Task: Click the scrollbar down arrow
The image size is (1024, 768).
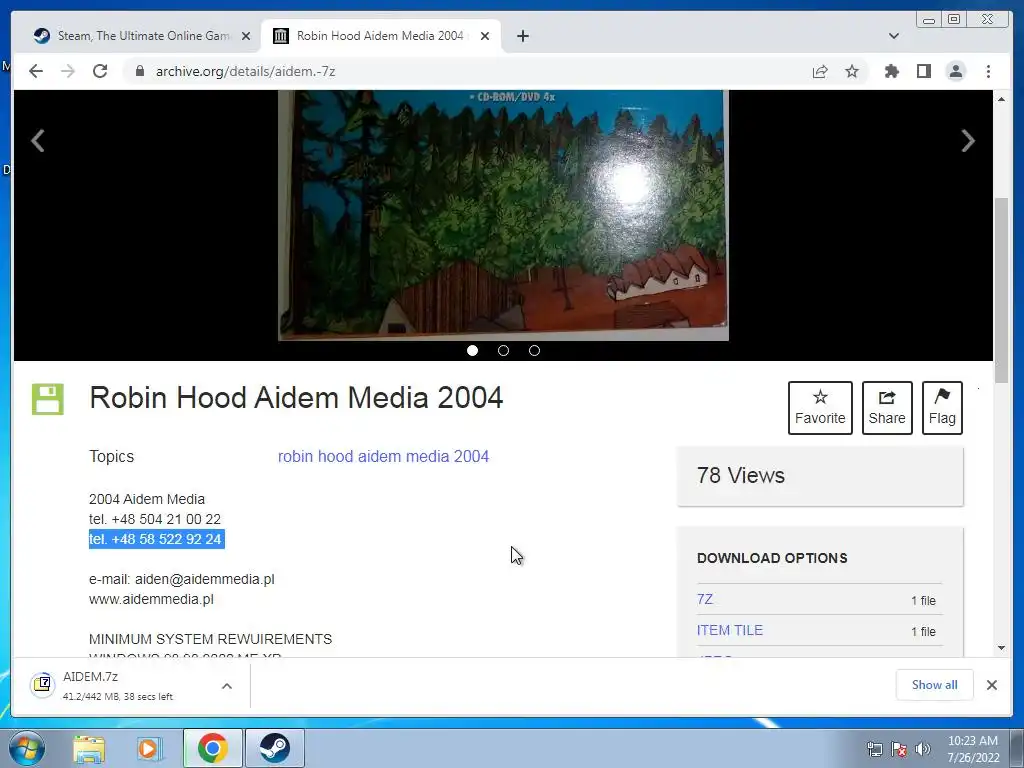Action: pos(1001,648)
